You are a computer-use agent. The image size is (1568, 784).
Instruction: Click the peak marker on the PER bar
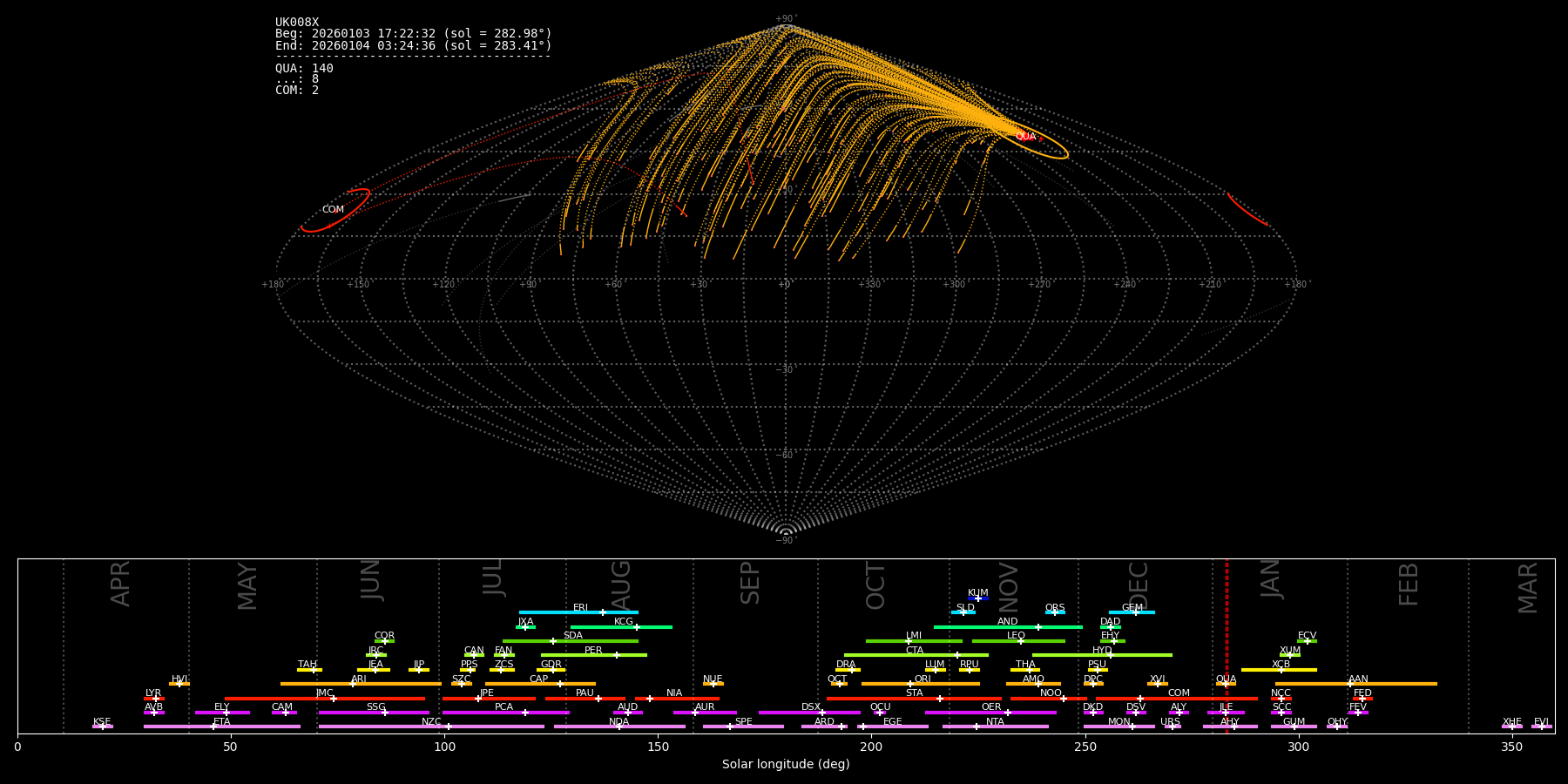617,655
